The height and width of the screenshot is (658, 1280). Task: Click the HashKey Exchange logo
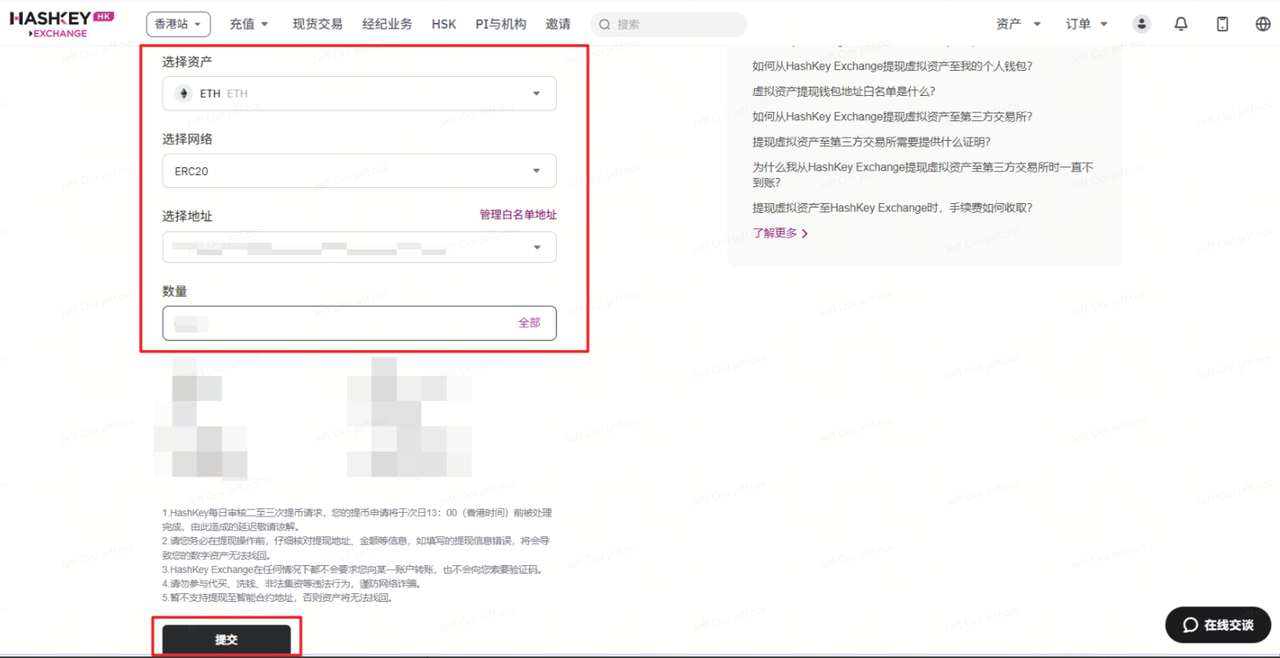[61, 24]
